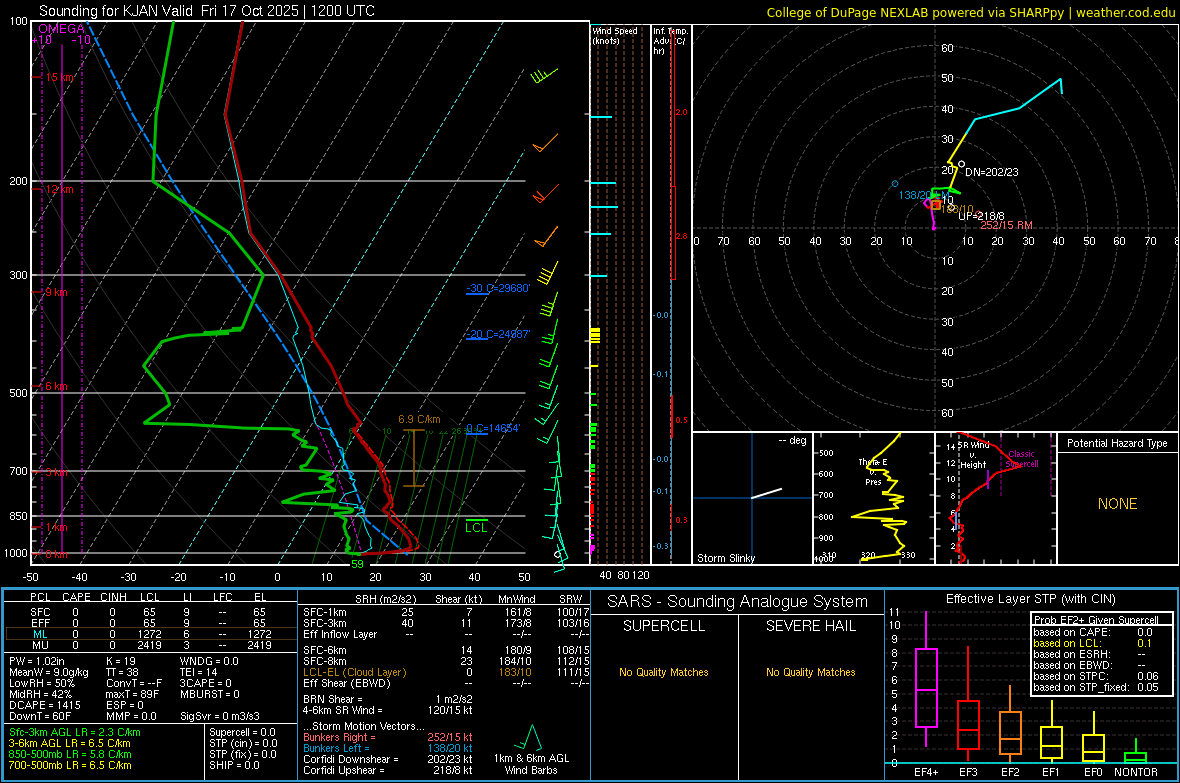This screenshot has width=1180, height=783.
Task: Click the '-20 C=24887' height label
Action: (498, 334)
